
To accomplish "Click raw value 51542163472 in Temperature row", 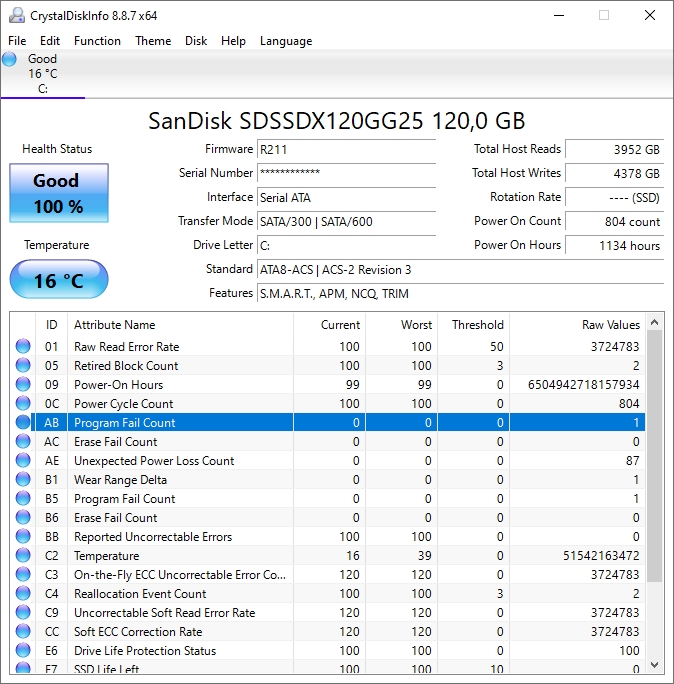I will 601,555.
